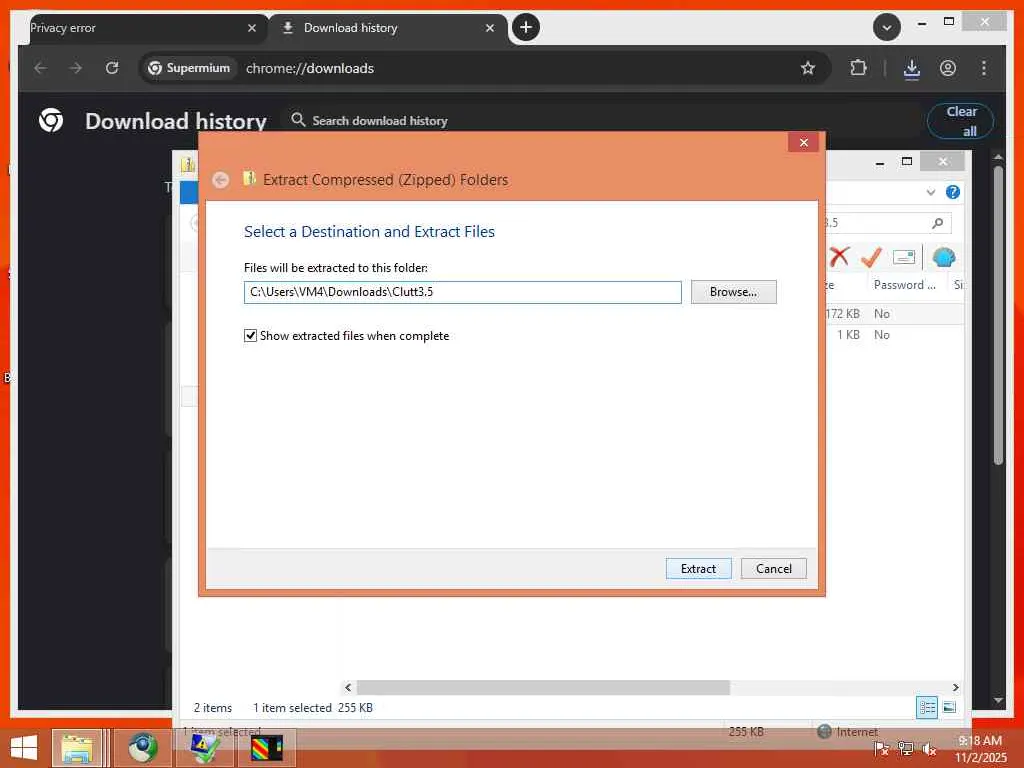
Task: Edit the extraction destination path field
Action: tap(462, 292)
